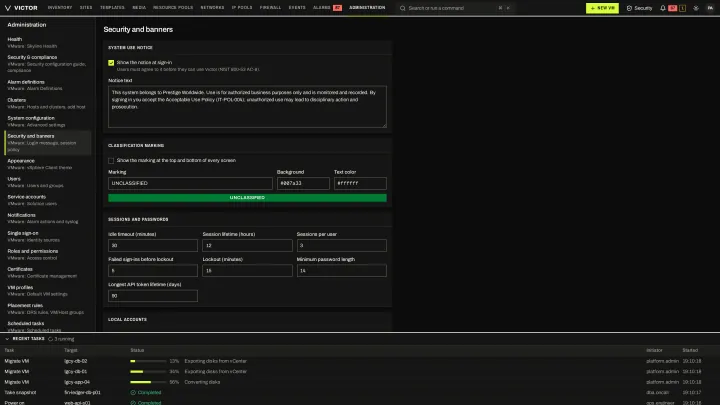The height and width of the screenshot is (405, 720).
Task: Open System configuration sidebar item
Action: pos(48,121)
